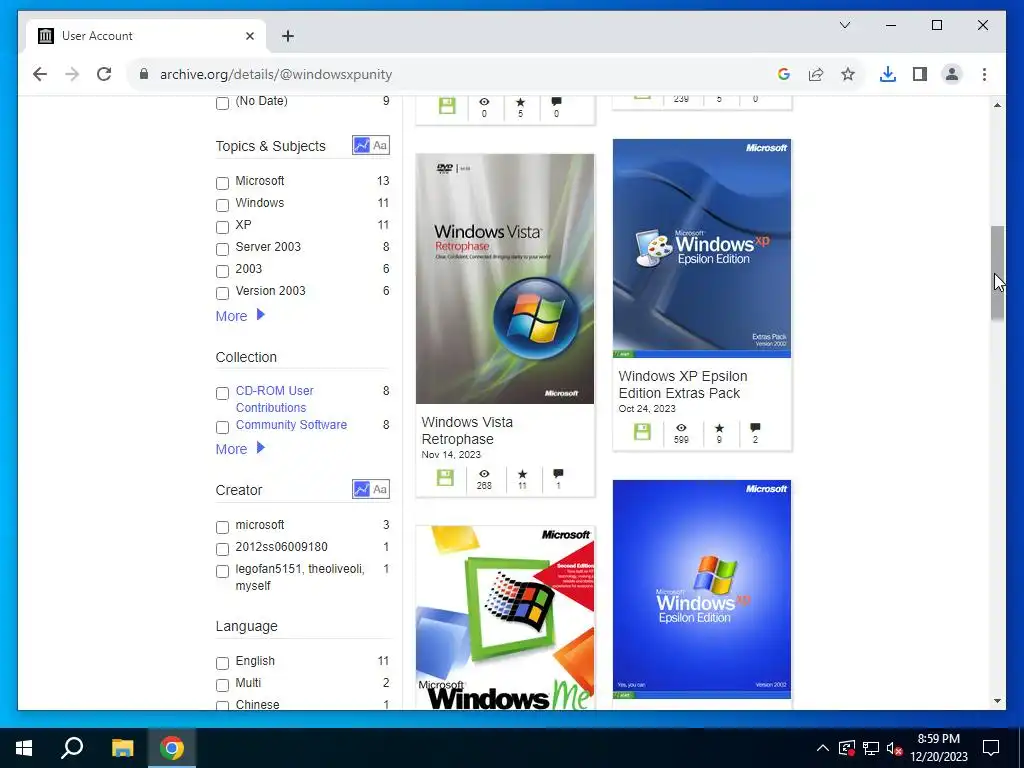Click the views eye icon for Windows Vista Retrophase
1024x768 pixels.
(484, 474)
